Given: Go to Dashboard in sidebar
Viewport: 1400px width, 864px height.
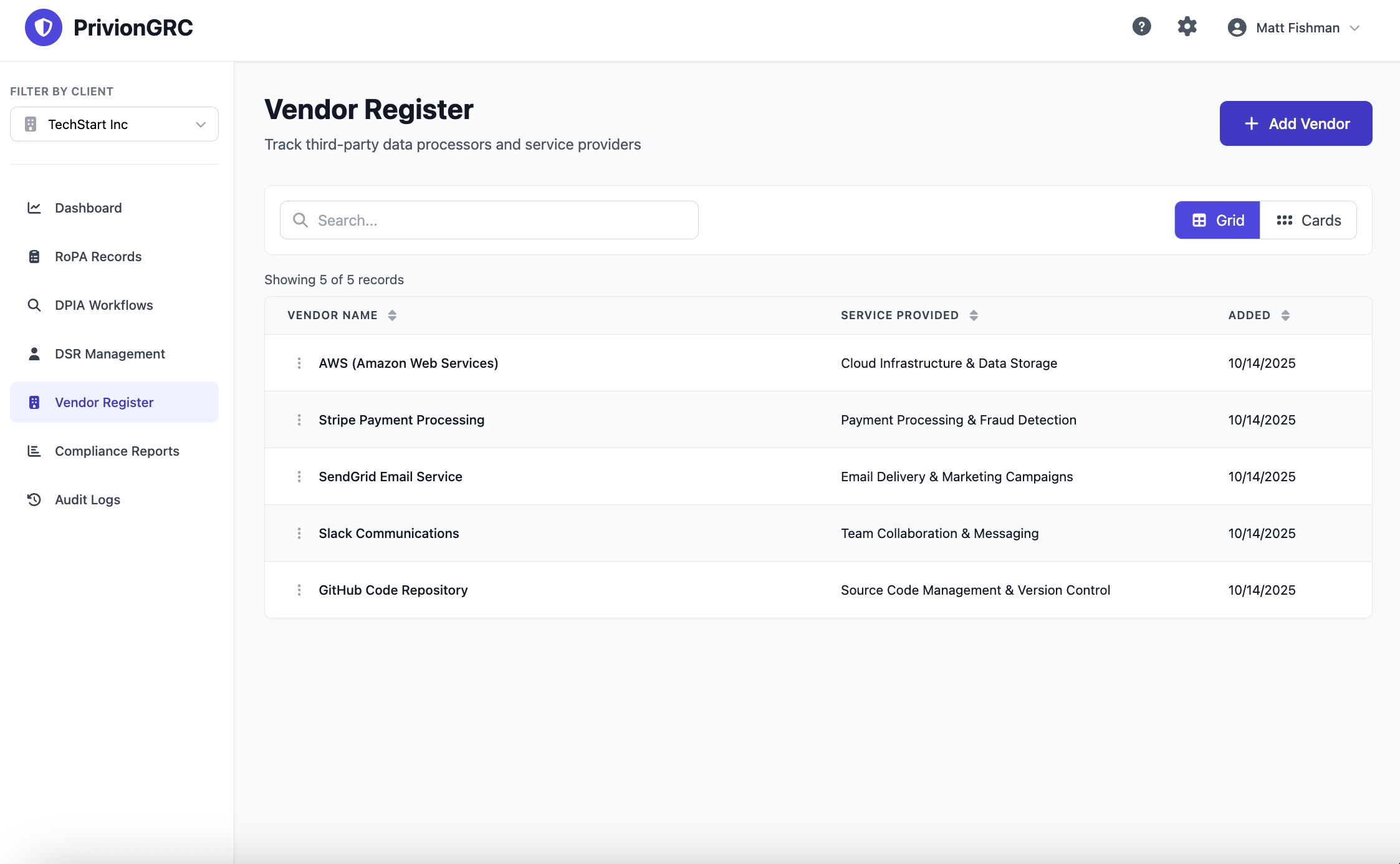Looking at the screenshot, I should click(88, 208).
